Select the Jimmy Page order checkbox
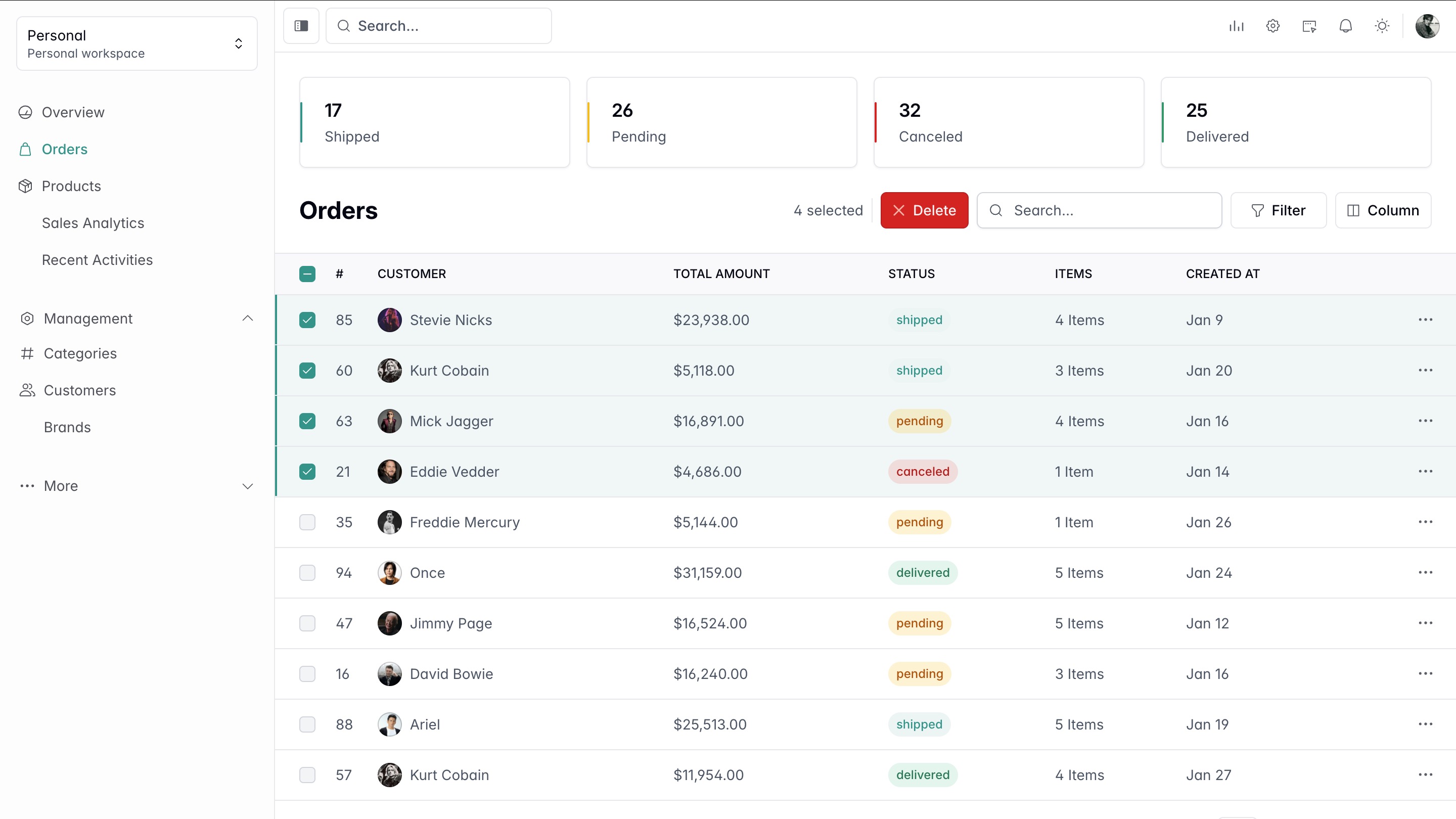The image size is (1456, 819). (x=307, y=623)
